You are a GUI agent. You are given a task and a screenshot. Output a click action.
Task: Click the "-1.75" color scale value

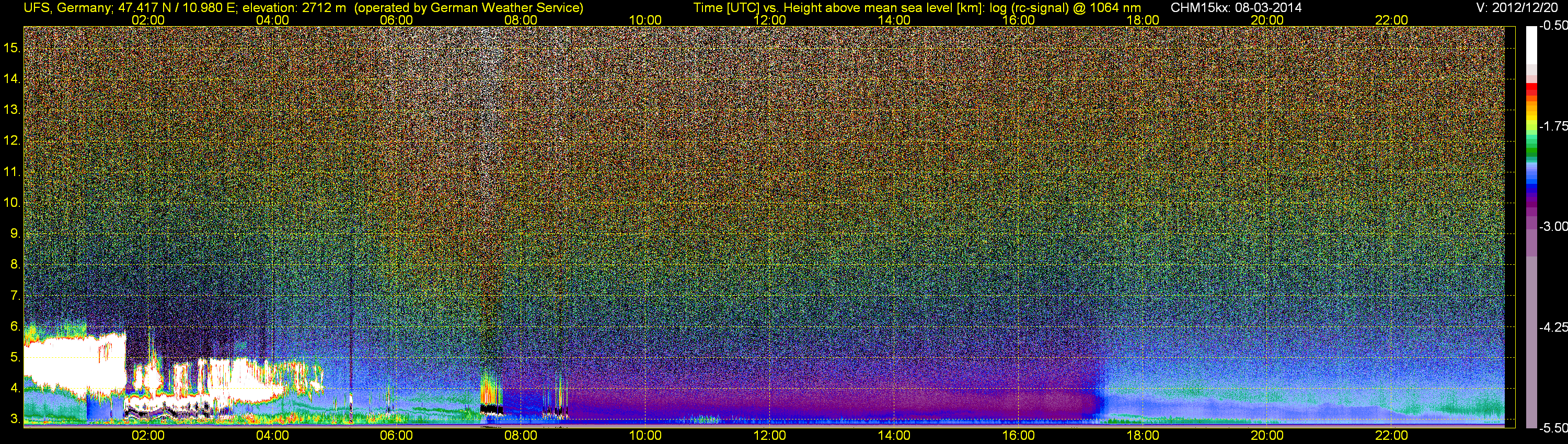(1553, 126)
